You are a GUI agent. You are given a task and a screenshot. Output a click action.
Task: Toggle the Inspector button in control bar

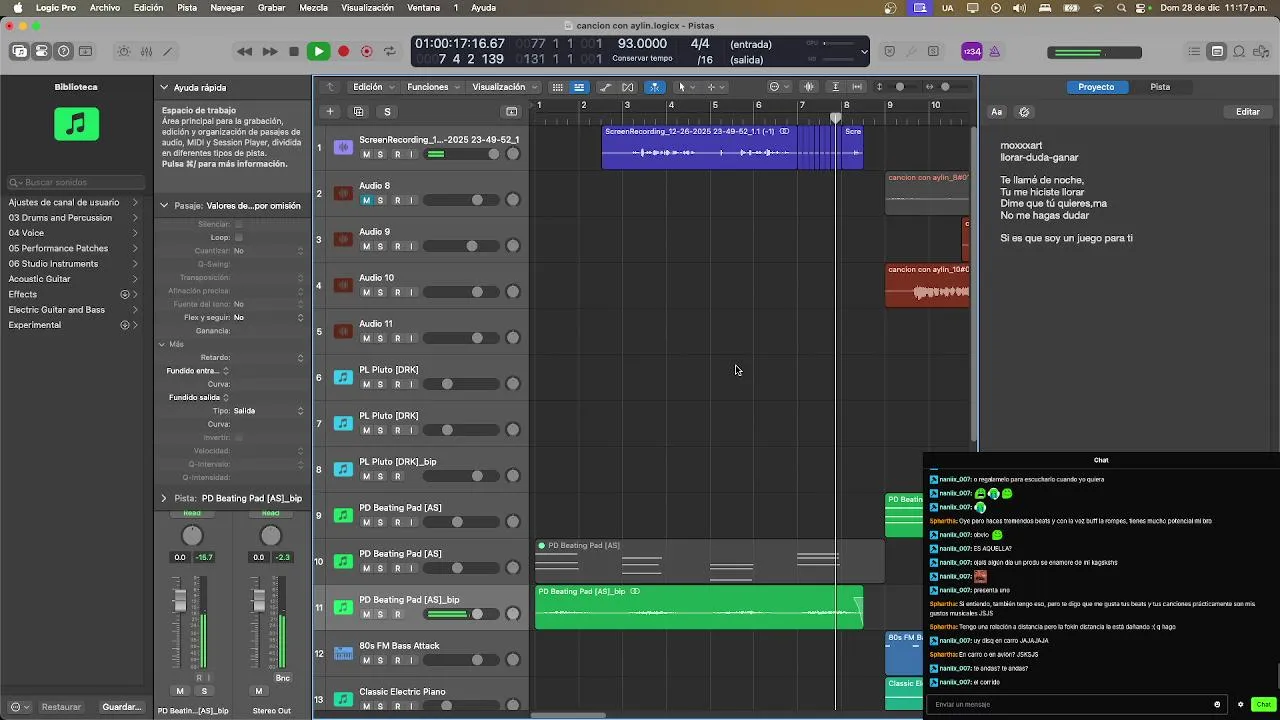[41, 51]
